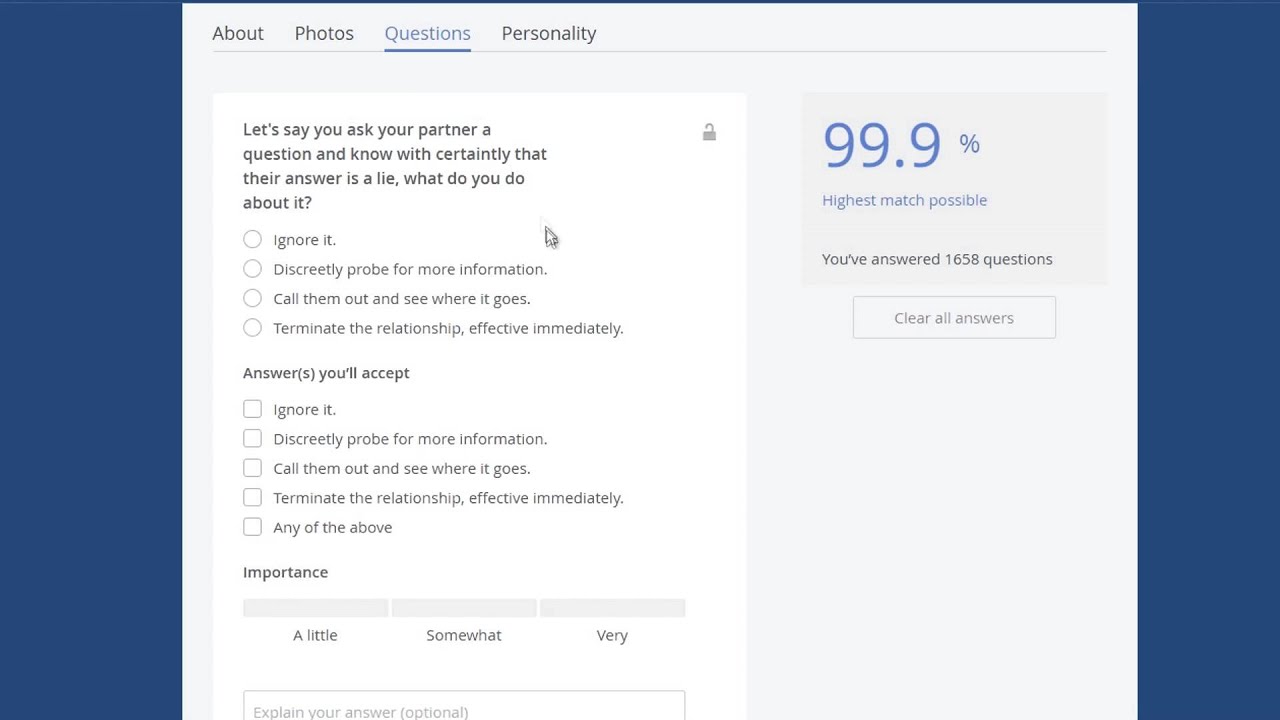Enable 'Any of the above' checkbox
Image resolution: width=1280 pixels, height=720 pixels.
tap(252, 527)
